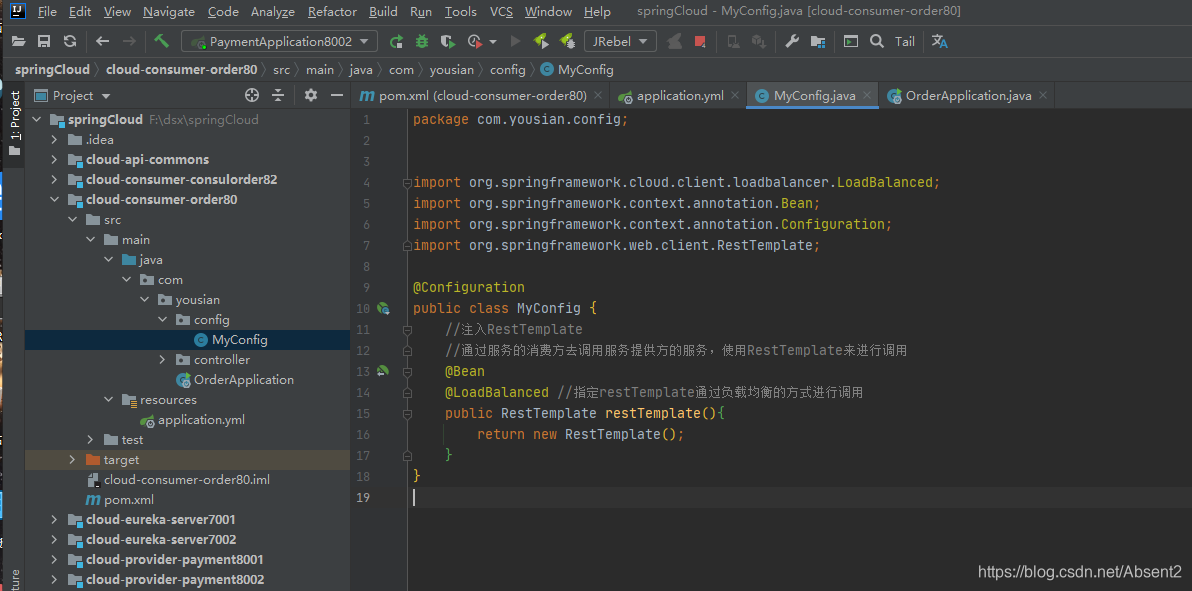Navigate forward with the right arrow icon
This screenshot has height=591, width=1192.
tap(129, 41)
